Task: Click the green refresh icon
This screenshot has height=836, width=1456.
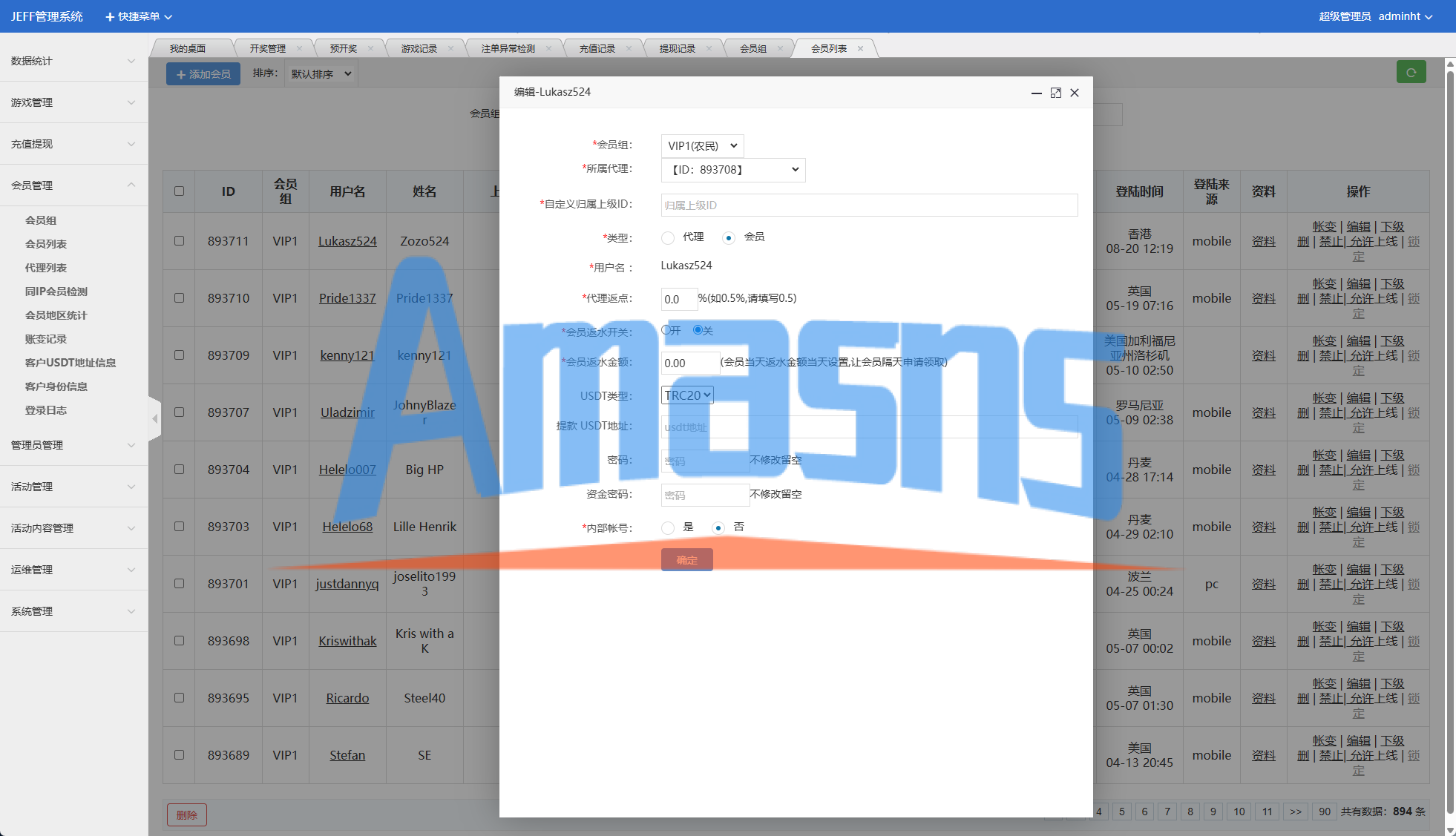Action: tap(1411, 73)
